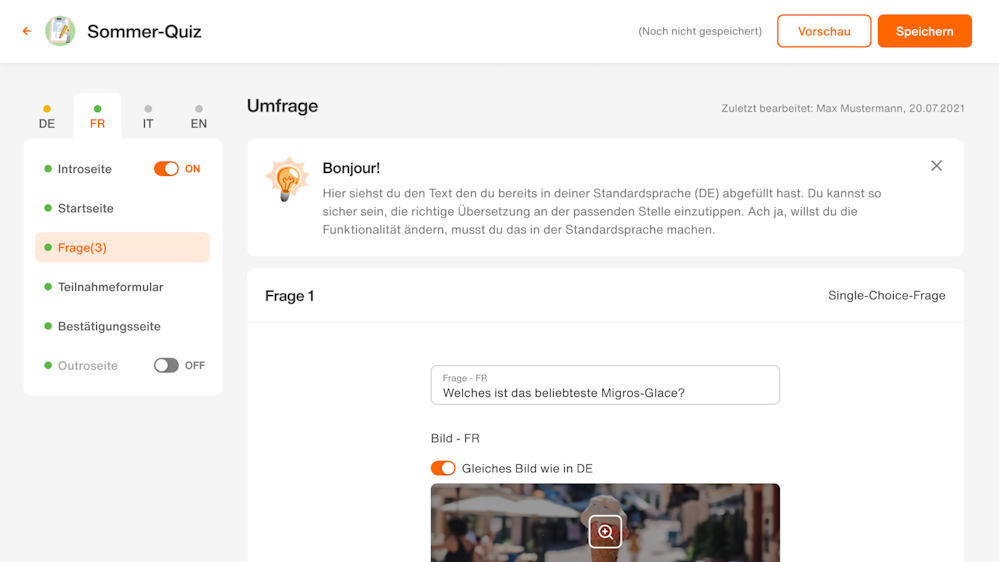Switch to the EN language tab
The image size is (999, 562).
tap(199, 117)
